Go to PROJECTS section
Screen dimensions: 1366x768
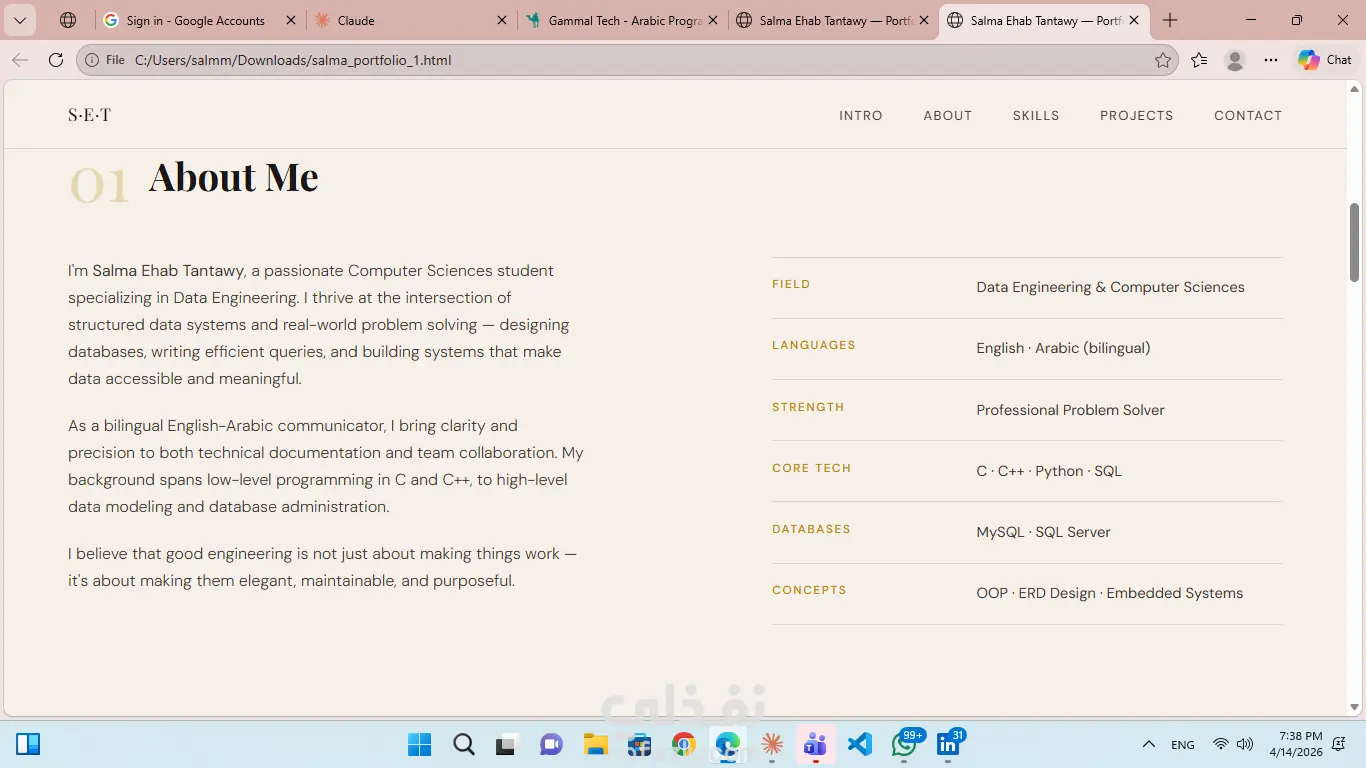point(1137,115)
